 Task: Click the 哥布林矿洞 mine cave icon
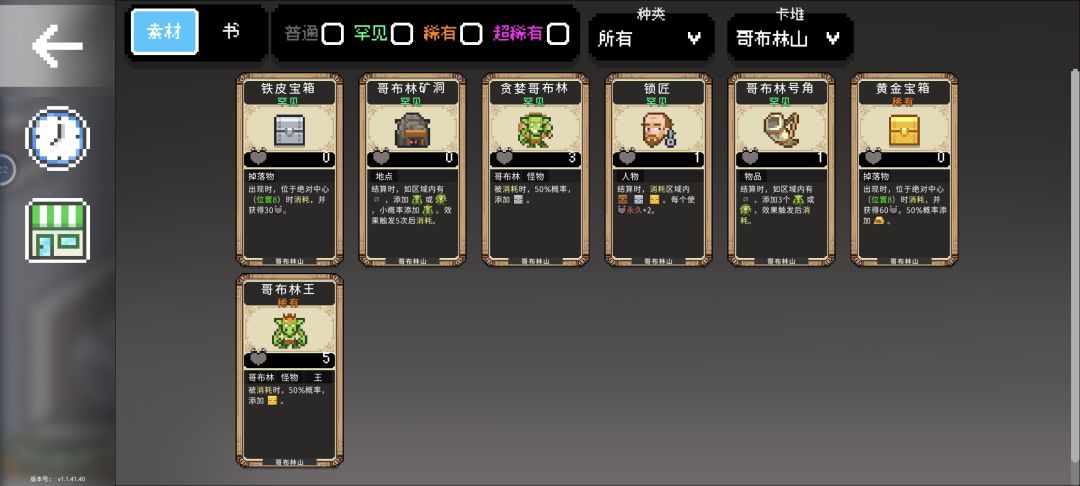coord(413,129)
